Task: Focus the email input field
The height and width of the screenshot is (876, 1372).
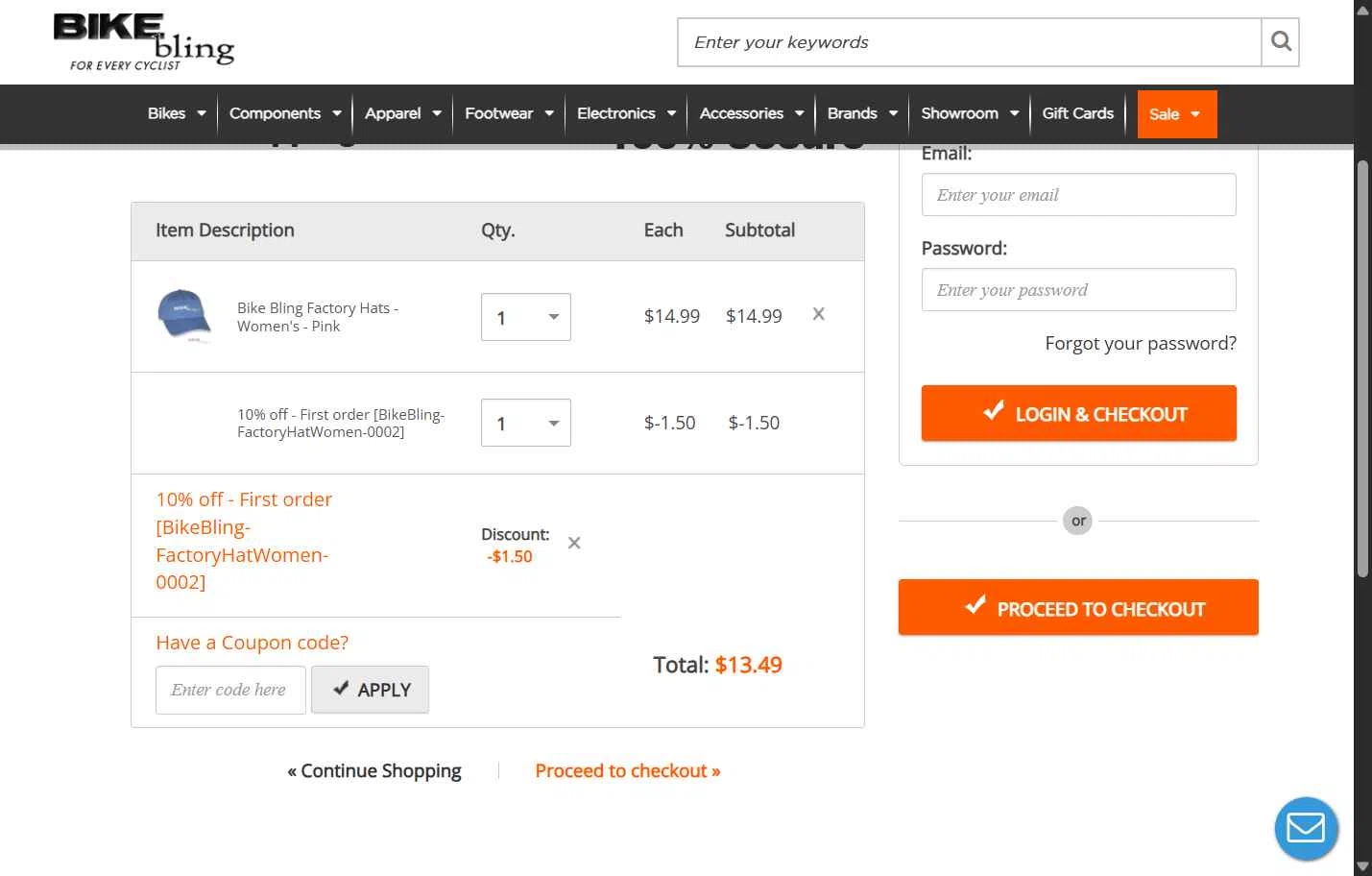Action: pyautogui.click(x=1079, y=194)
